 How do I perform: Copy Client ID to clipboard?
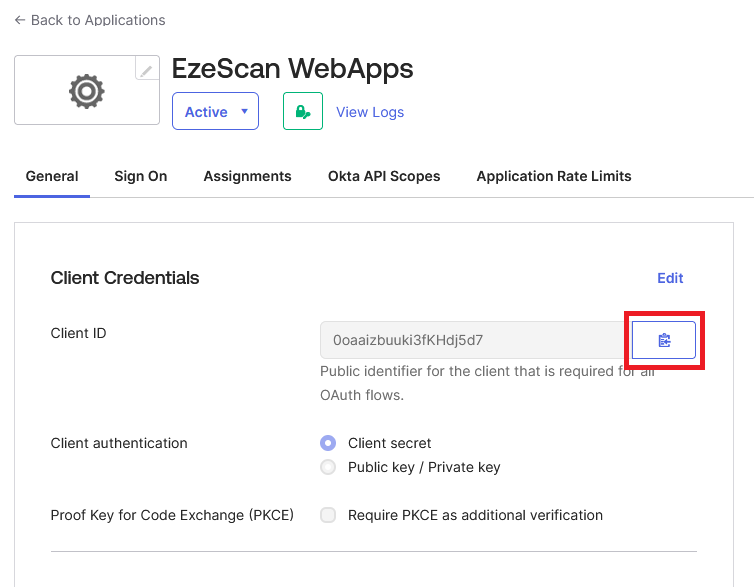(664, 340)
